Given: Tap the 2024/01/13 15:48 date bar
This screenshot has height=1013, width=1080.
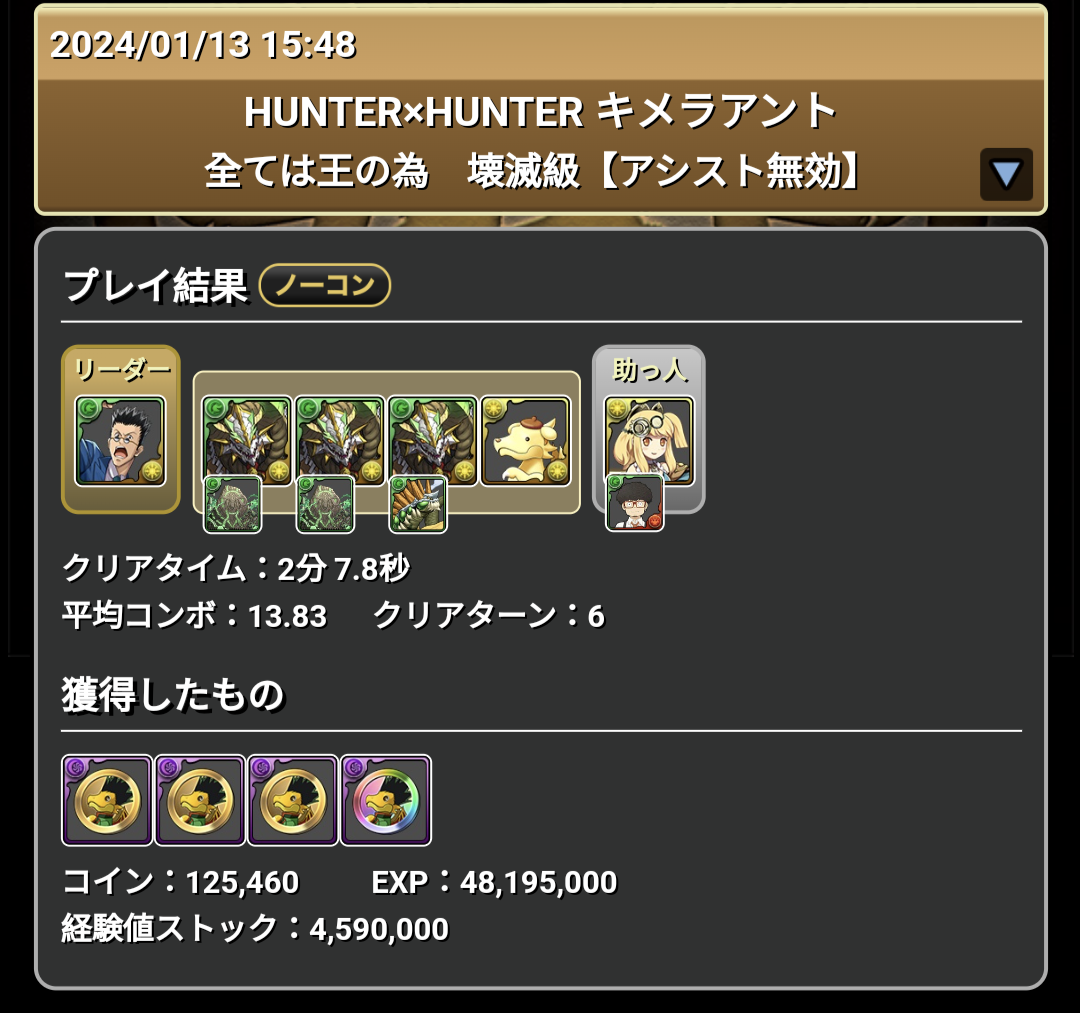Looking at the screenshot, I should [541, 44].
